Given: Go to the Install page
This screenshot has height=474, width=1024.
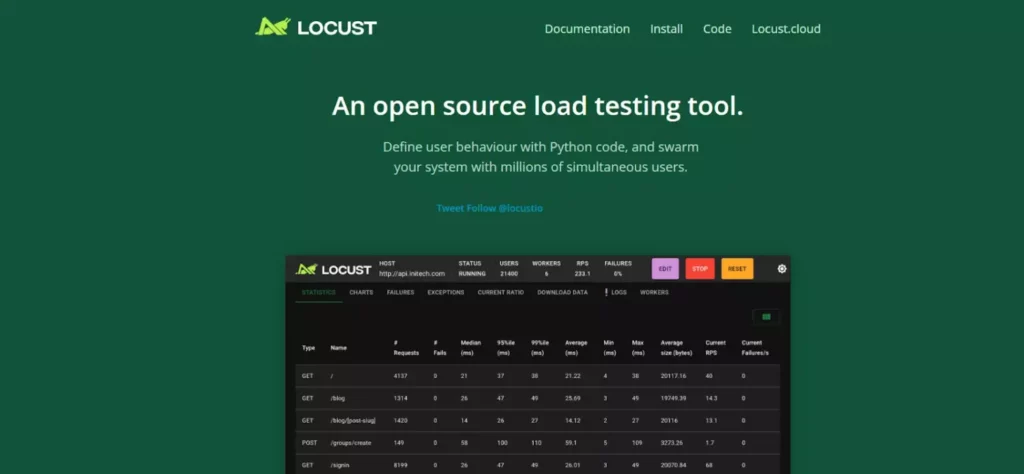Looking at the screenshot, I should coord(666,29).
